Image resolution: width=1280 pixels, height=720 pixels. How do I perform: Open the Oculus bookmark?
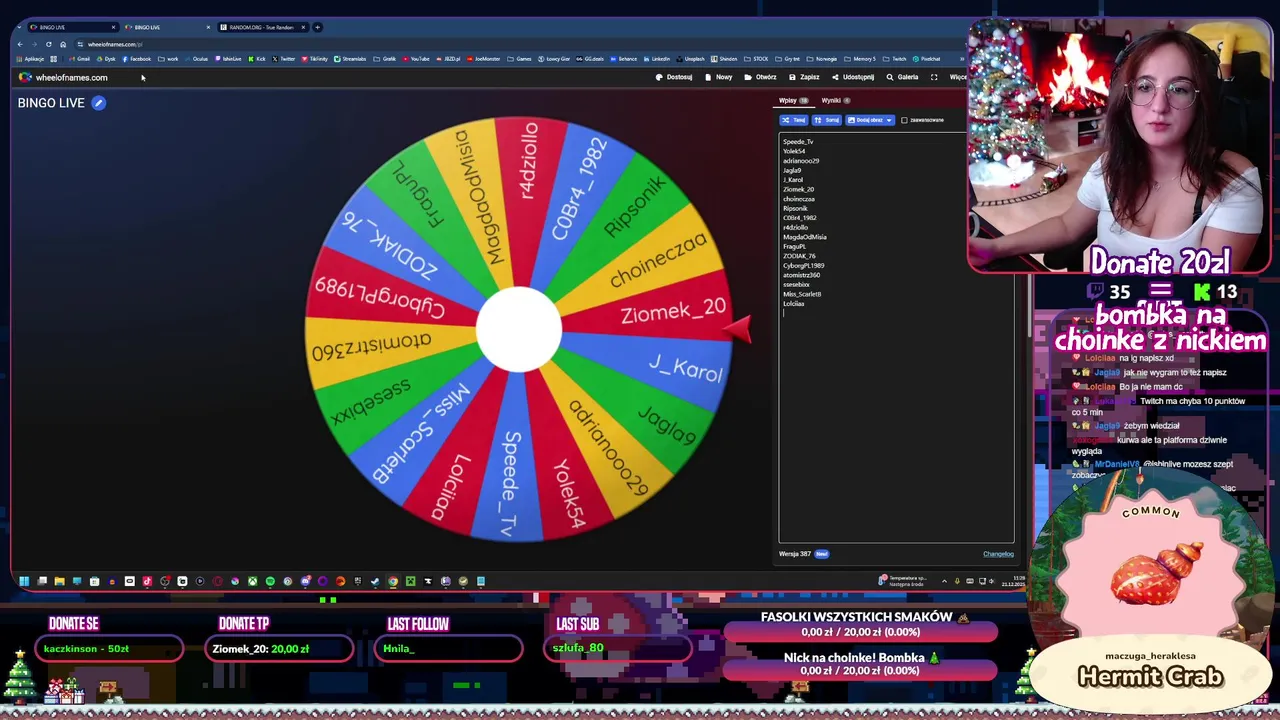[x=196, y=59]
